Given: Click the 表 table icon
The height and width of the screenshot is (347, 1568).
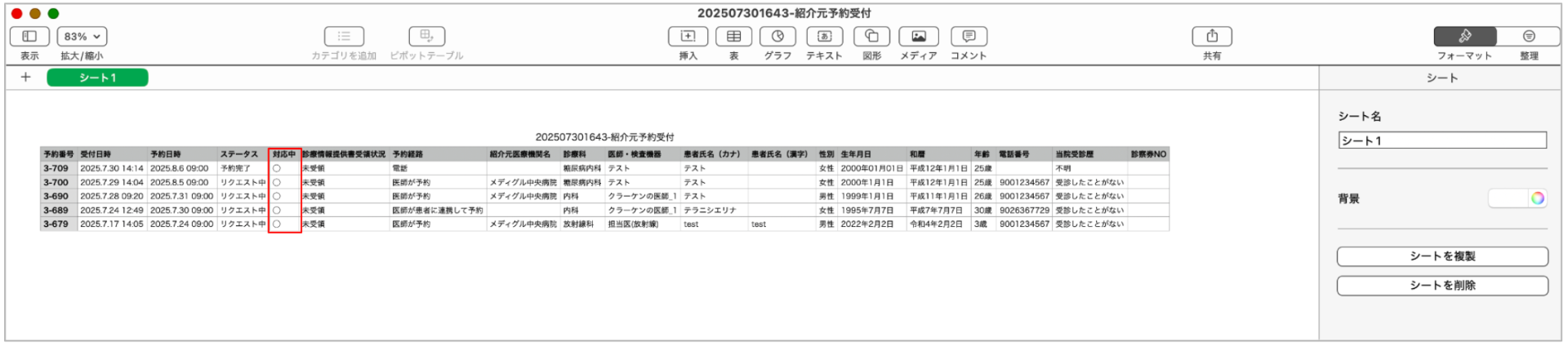Looking at the screenshot, I should pos(733,37).
